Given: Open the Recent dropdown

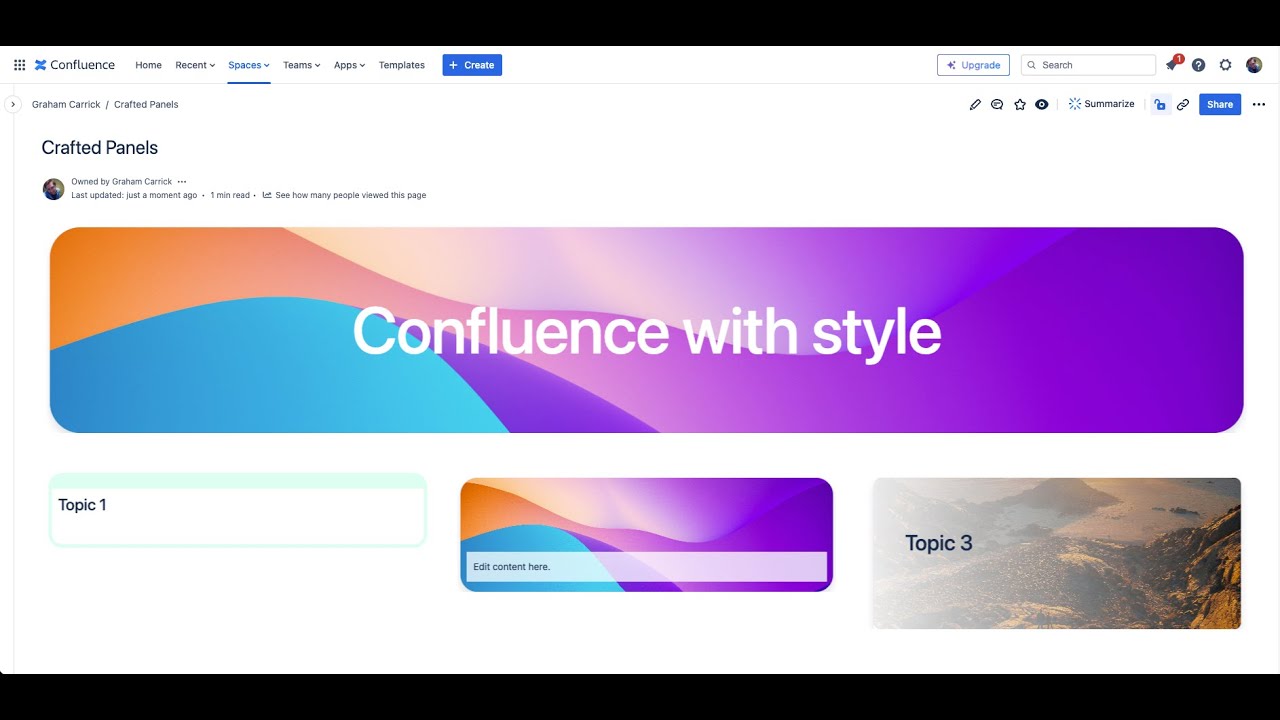Looking at the screenshot, I should (x=195, y=65).
